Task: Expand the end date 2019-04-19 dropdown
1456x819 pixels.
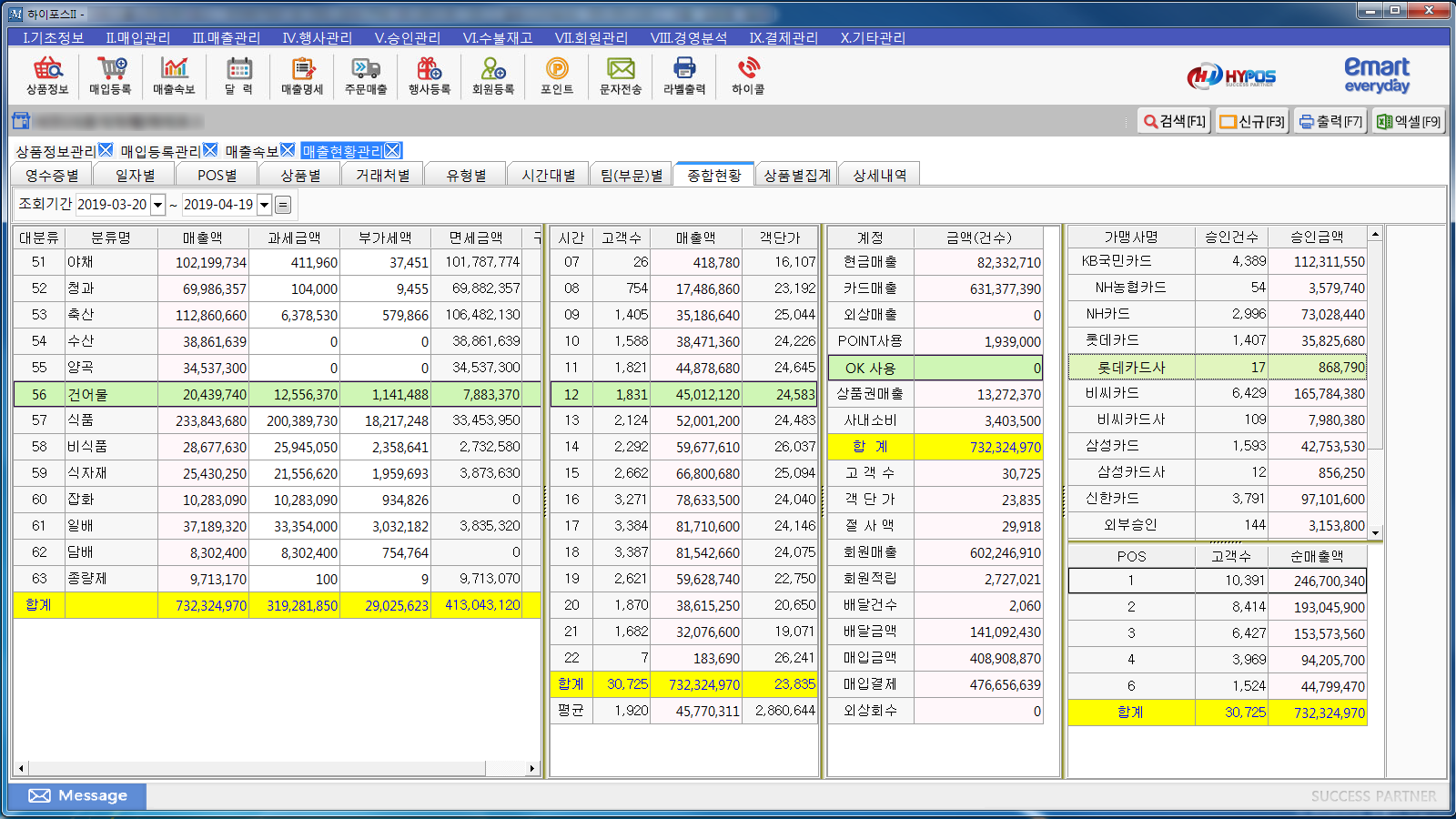Action: (264, 205)
